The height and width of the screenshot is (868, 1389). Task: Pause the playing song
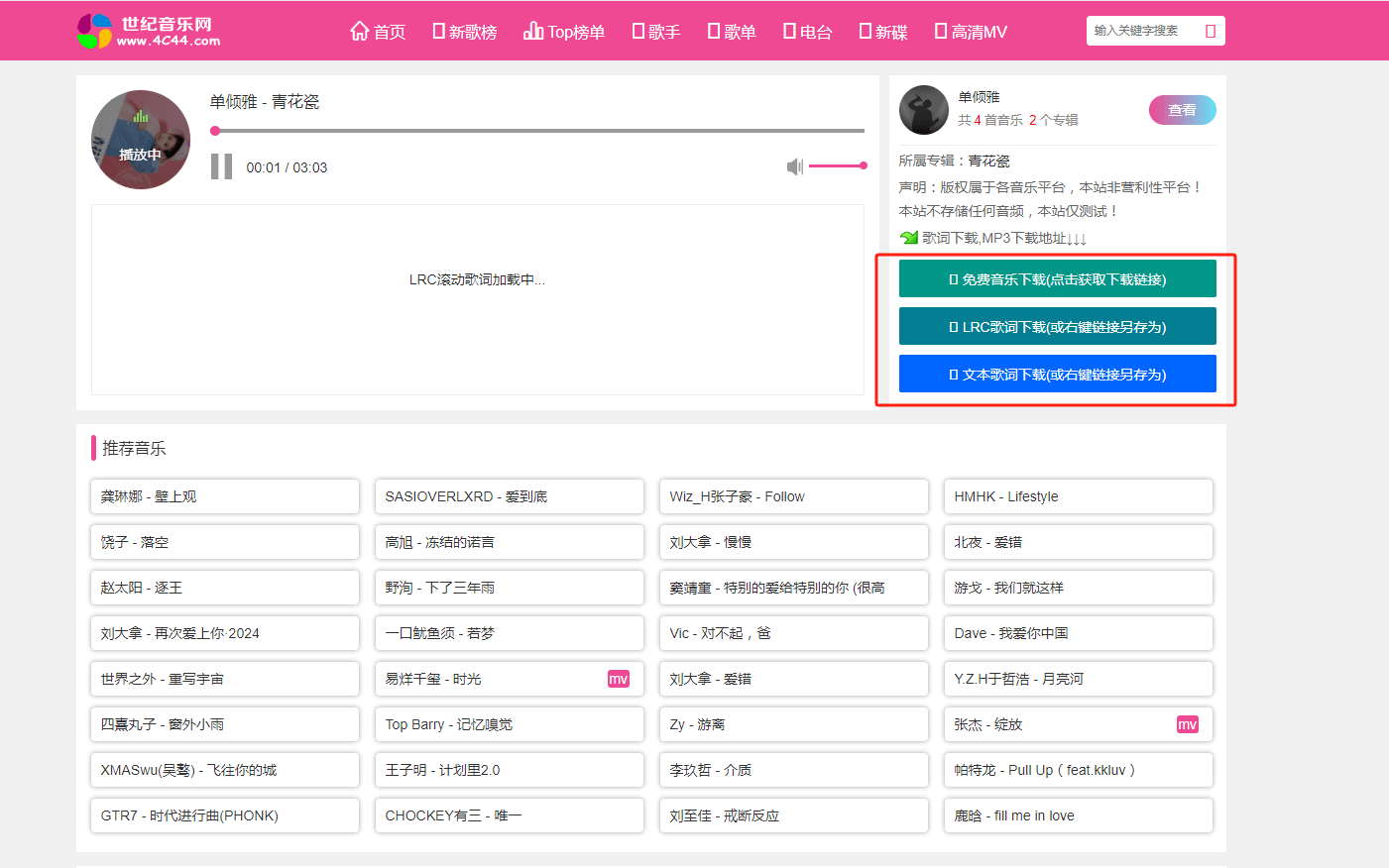coord(221,166)
